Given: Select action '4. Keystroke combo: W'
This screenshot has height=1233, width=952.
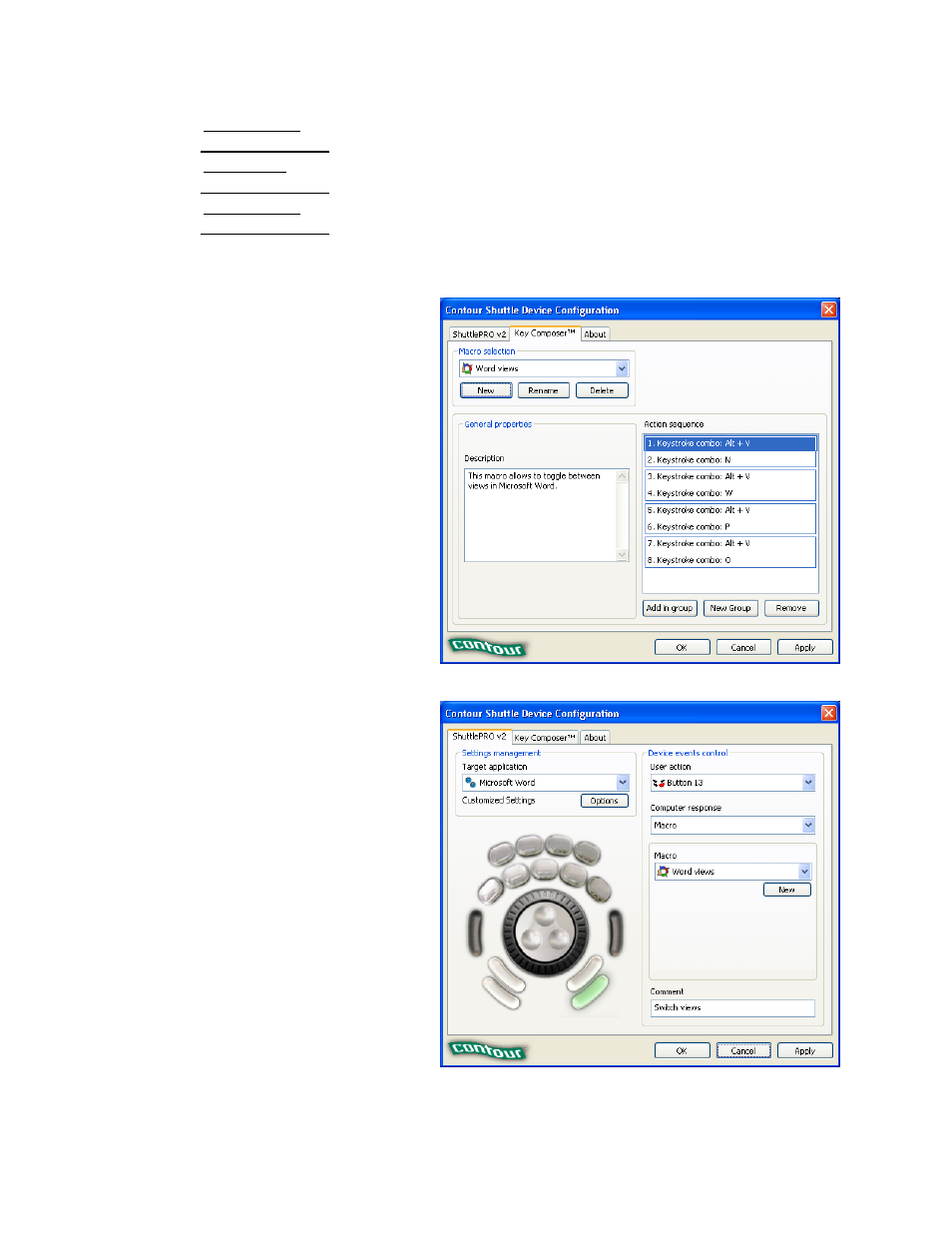Looking at the screenshot, I should click(730, 493).
